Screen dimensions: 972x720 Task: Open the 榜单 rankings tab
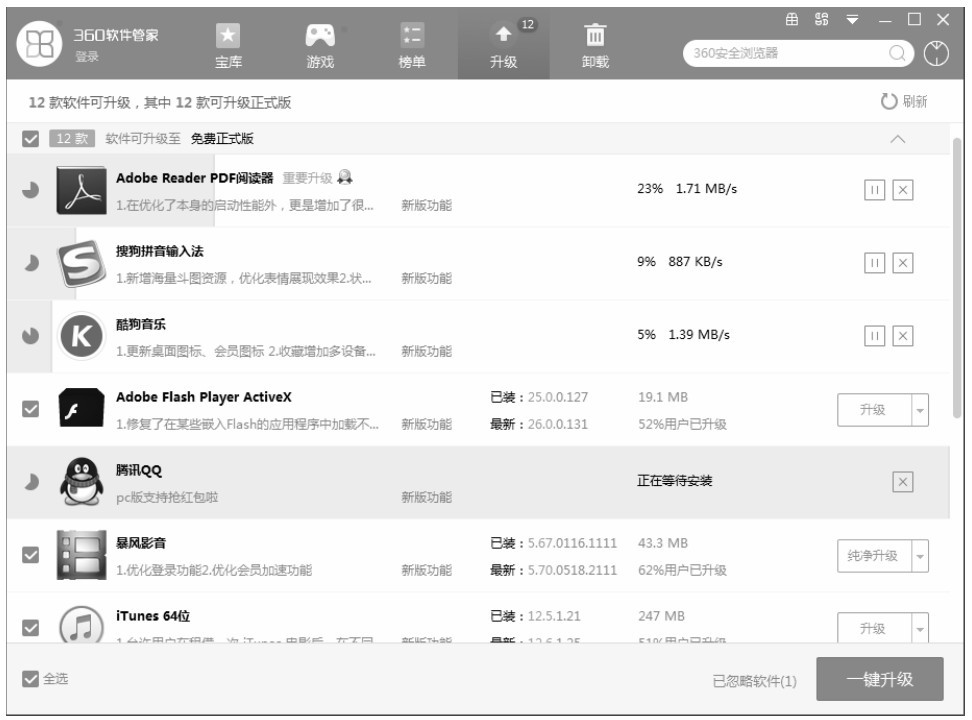pos(412,45)
